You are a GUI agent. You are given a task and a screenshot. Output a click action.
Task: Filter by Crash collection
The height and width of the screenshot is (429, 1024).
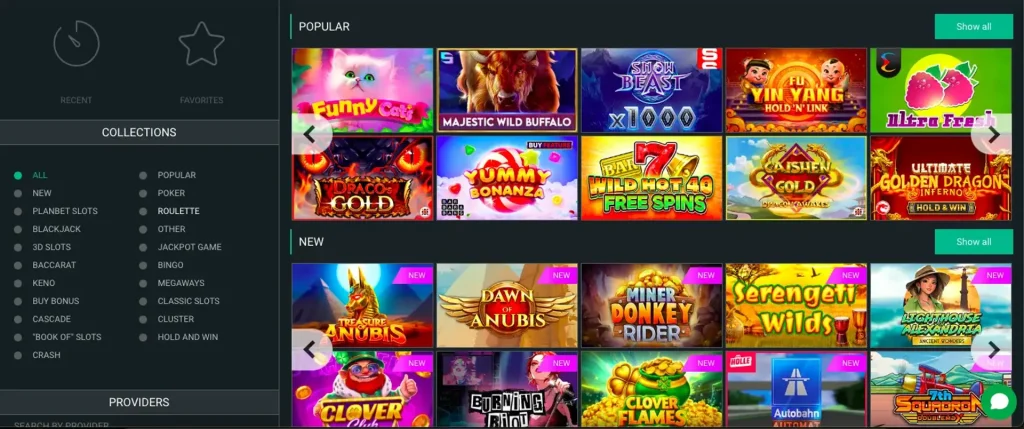[x=38, y=355]
